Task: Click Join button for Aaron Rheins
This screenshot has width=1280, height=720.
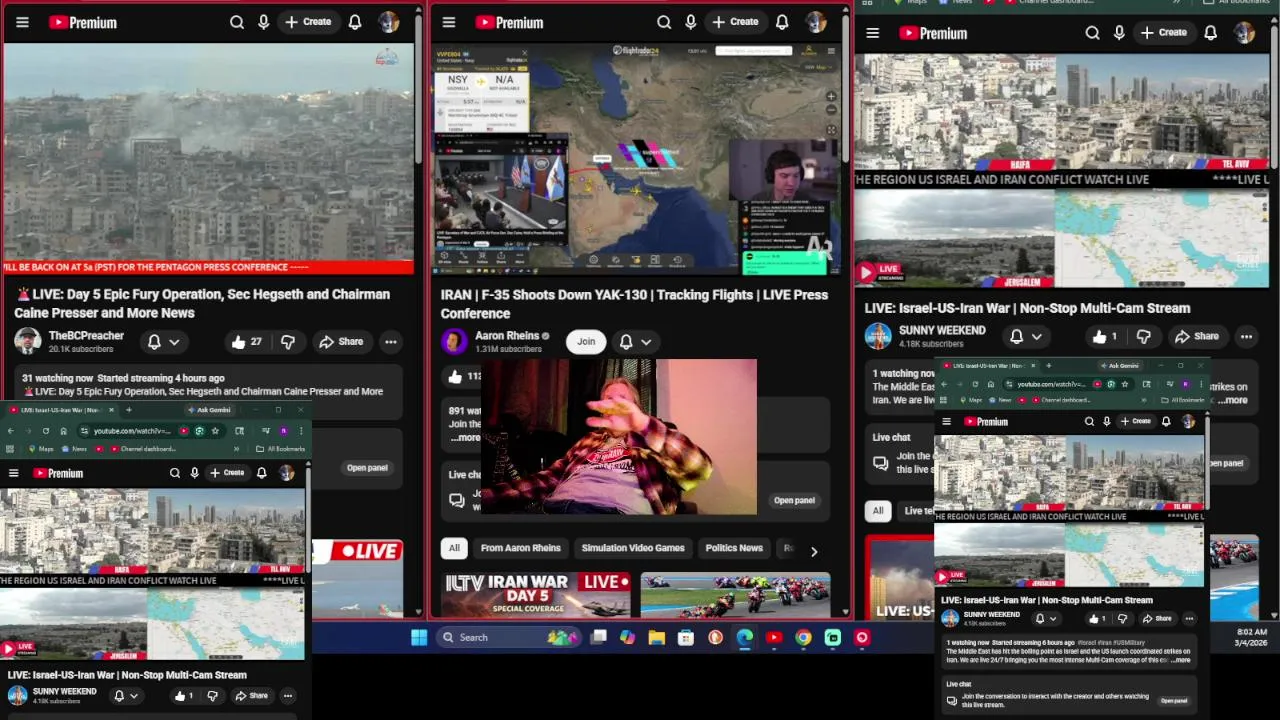Action: pyautogui.click(x=586, y=342)
